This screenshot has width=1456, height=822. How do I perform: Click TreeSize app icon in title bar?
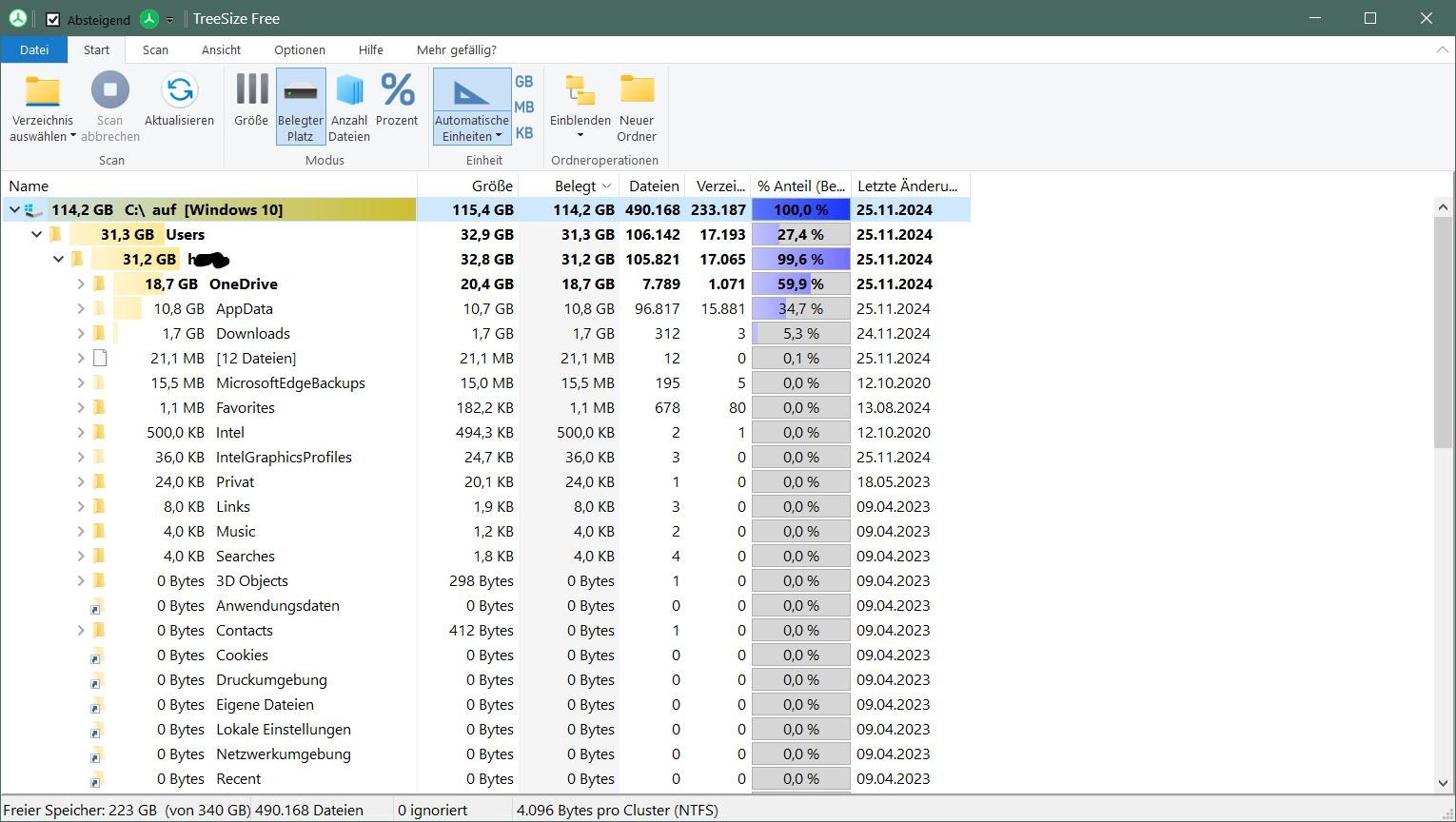point(17,18)
